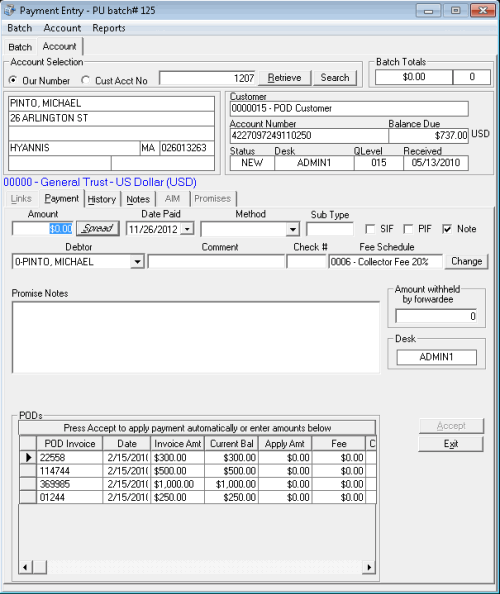The height and width of the screenshot is (594, 500).
Task: Open the Notes tab
Action: (x=138, y=199)
